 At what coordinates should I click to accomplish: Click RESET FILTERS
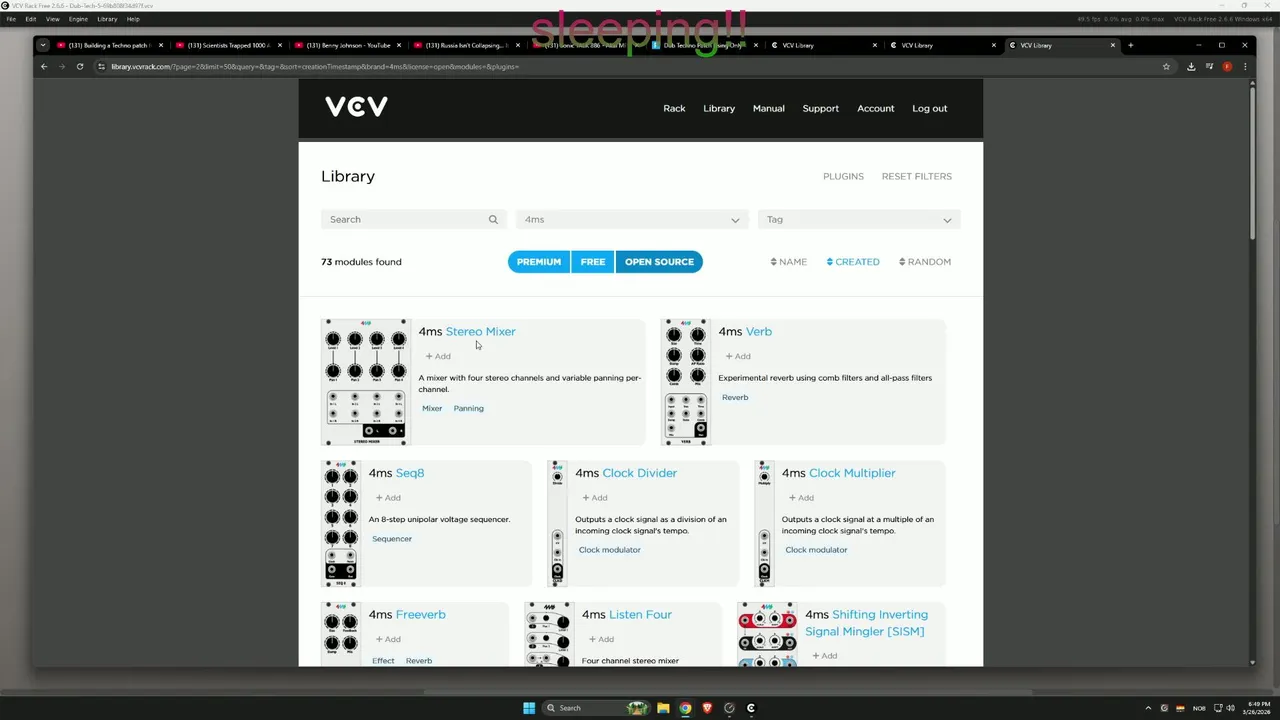pos(916,176)
